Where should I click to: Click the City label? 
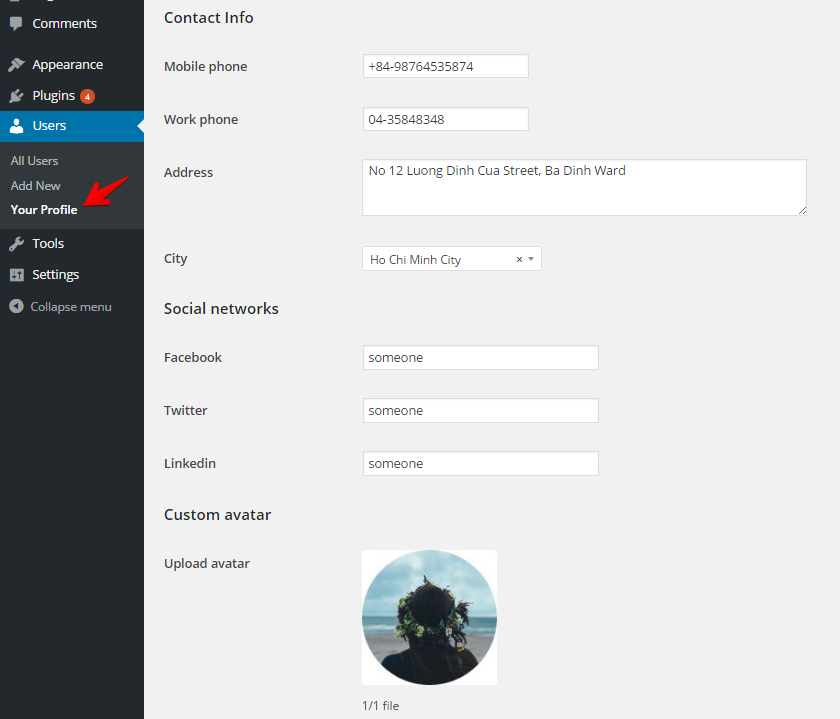pos(175,259)
